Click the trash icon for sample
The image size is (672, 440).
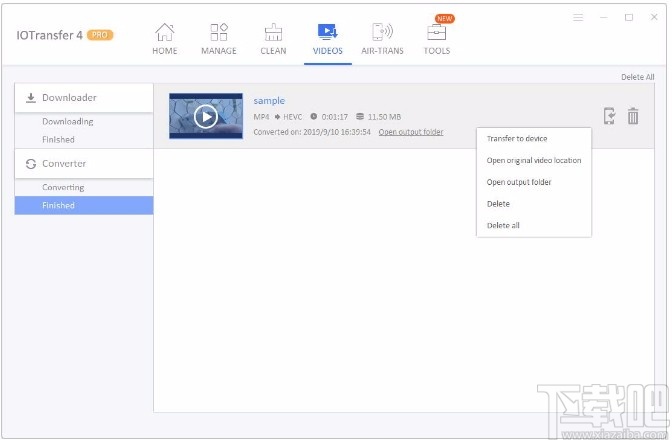pyautogui.click(x=633, y=116)
